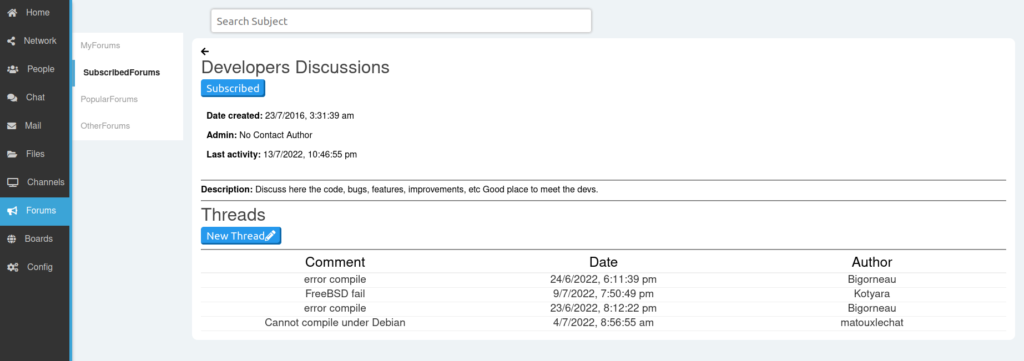Open People using the group icon
1024x361 pixels.
click(x=12, y=69)
